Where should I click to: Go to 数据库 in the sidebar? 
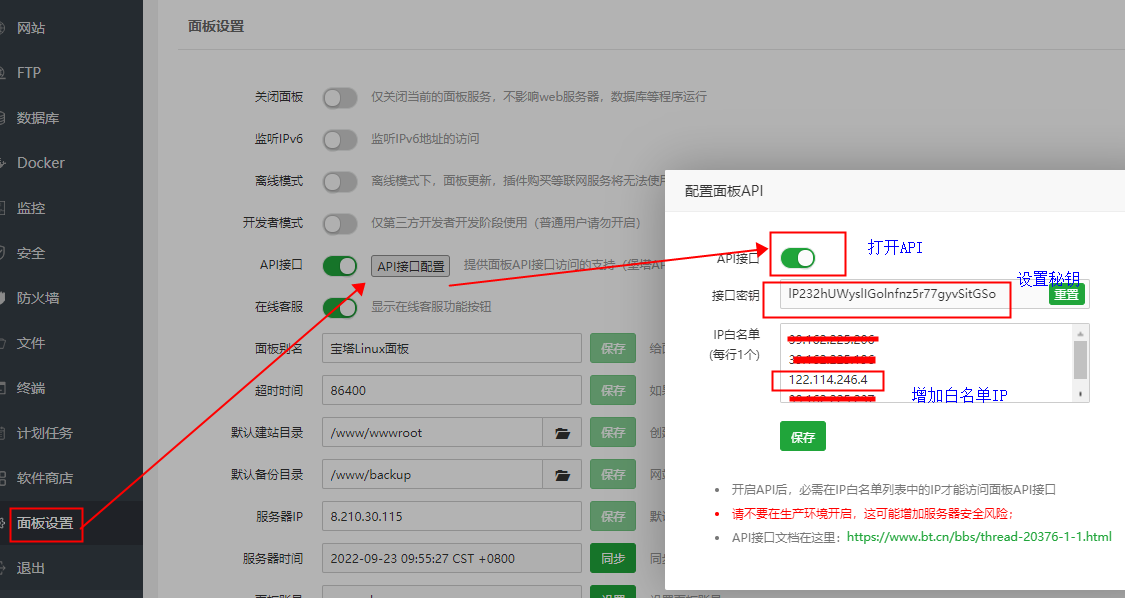(x=37, y=118)
